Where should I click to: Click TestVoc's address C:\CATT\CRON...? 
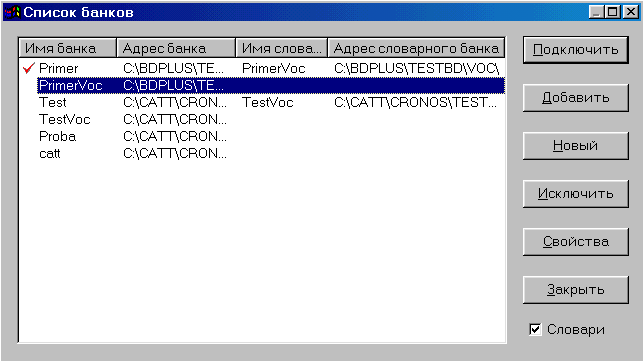[175, 119]
